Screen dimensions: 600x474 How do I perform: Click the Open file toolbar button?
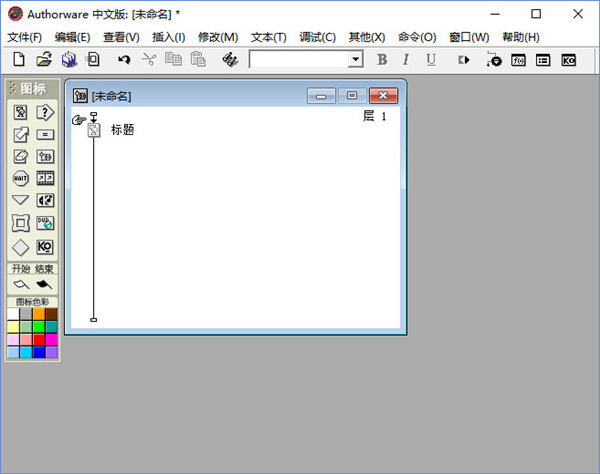click(x=44, y=60)
